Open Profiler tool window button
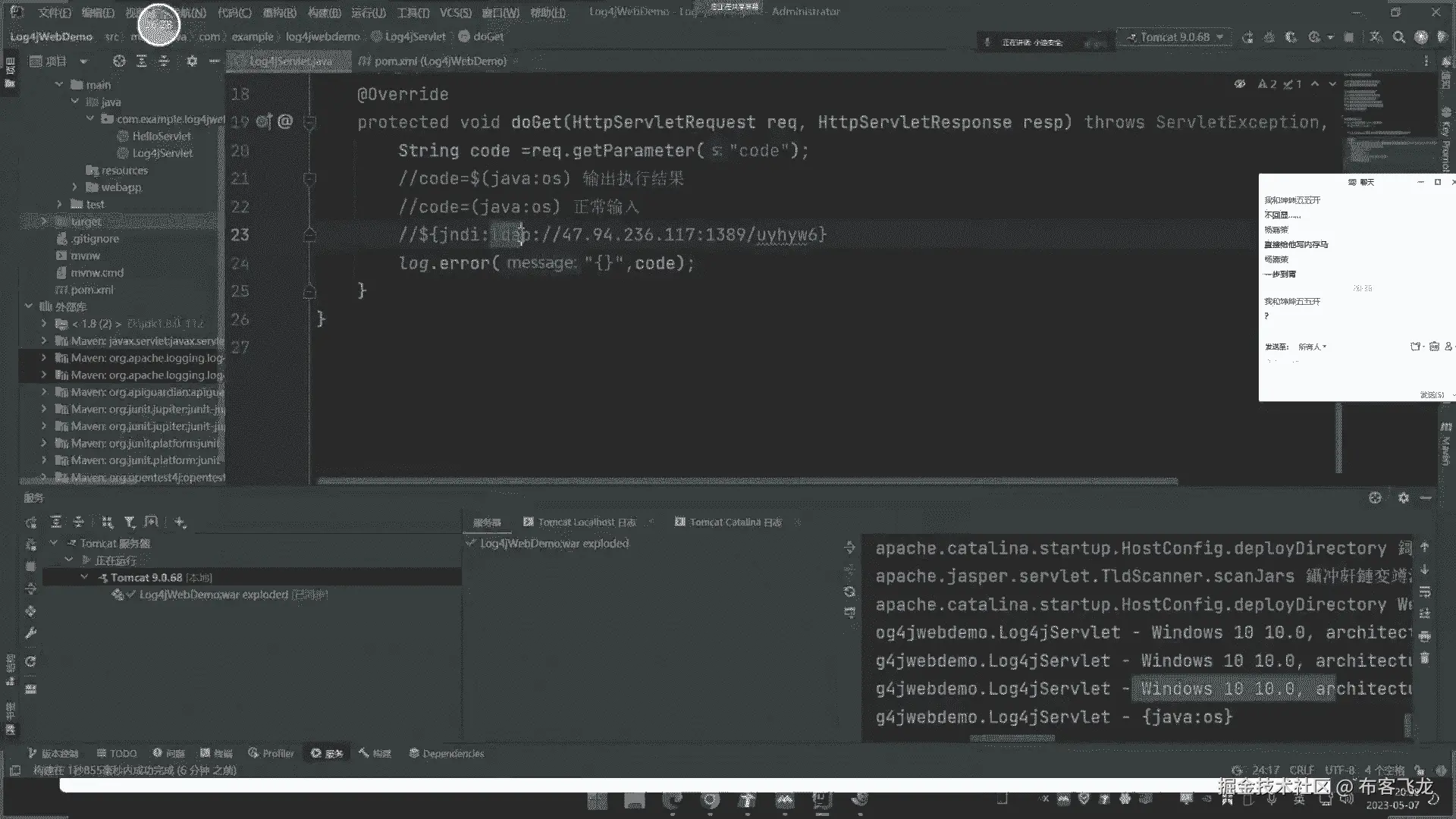The width and height of the screenshot is (1456, 819). (x=271, y=753)
